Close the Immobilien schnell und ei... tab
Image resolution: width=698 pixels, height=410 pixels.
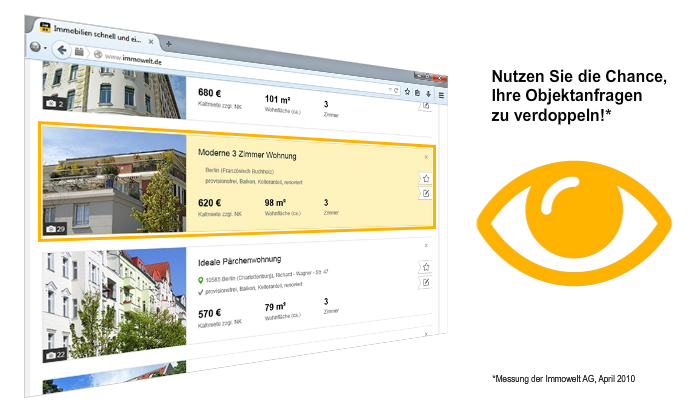(151, 41)
